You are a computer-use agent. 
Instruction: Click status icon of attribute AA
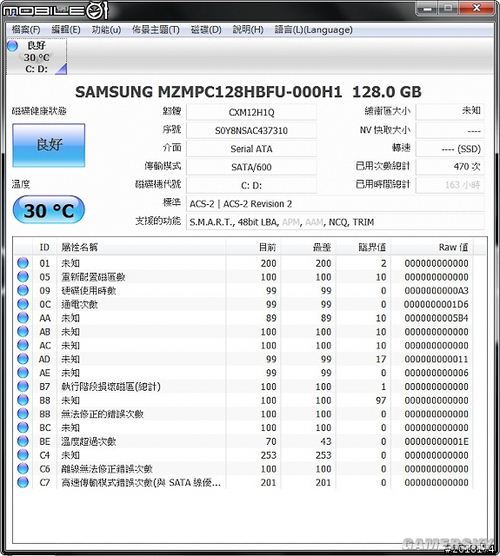[x=23, y=318]
